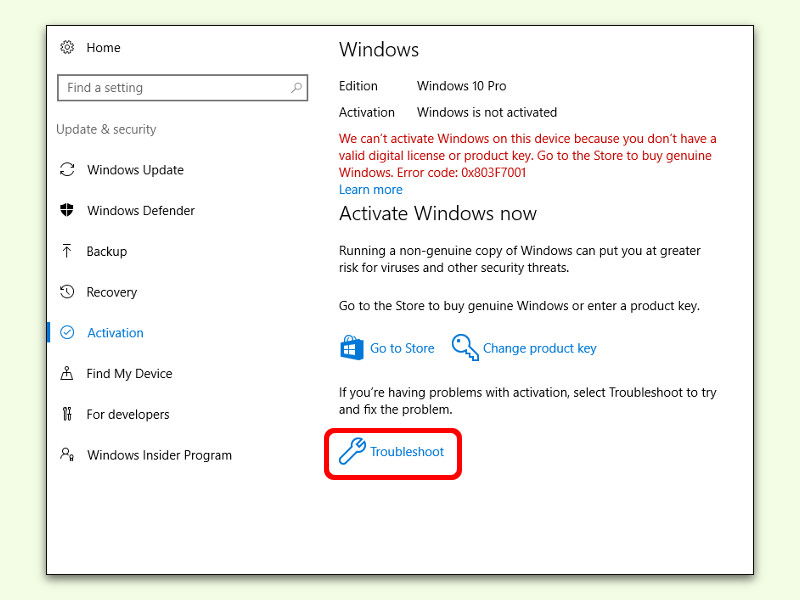Click the Recovery clock icon
This screenshot has height=600, width=800.
tap(67, 291)
